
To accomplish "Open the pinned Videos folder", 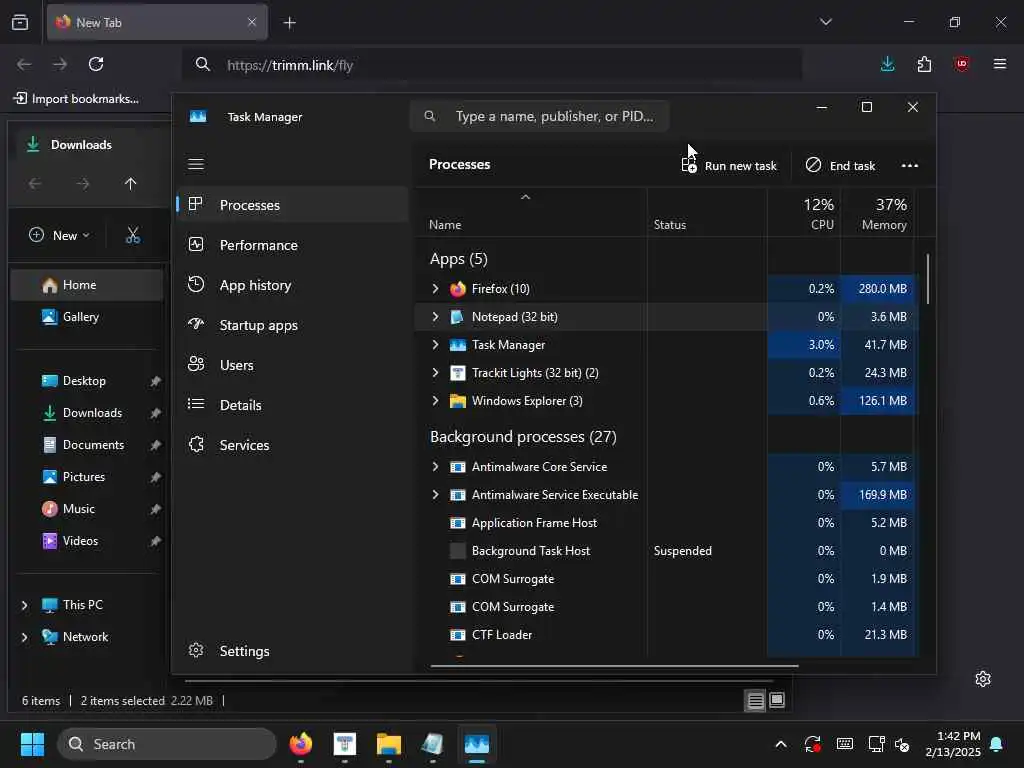I will click(87, 541).
